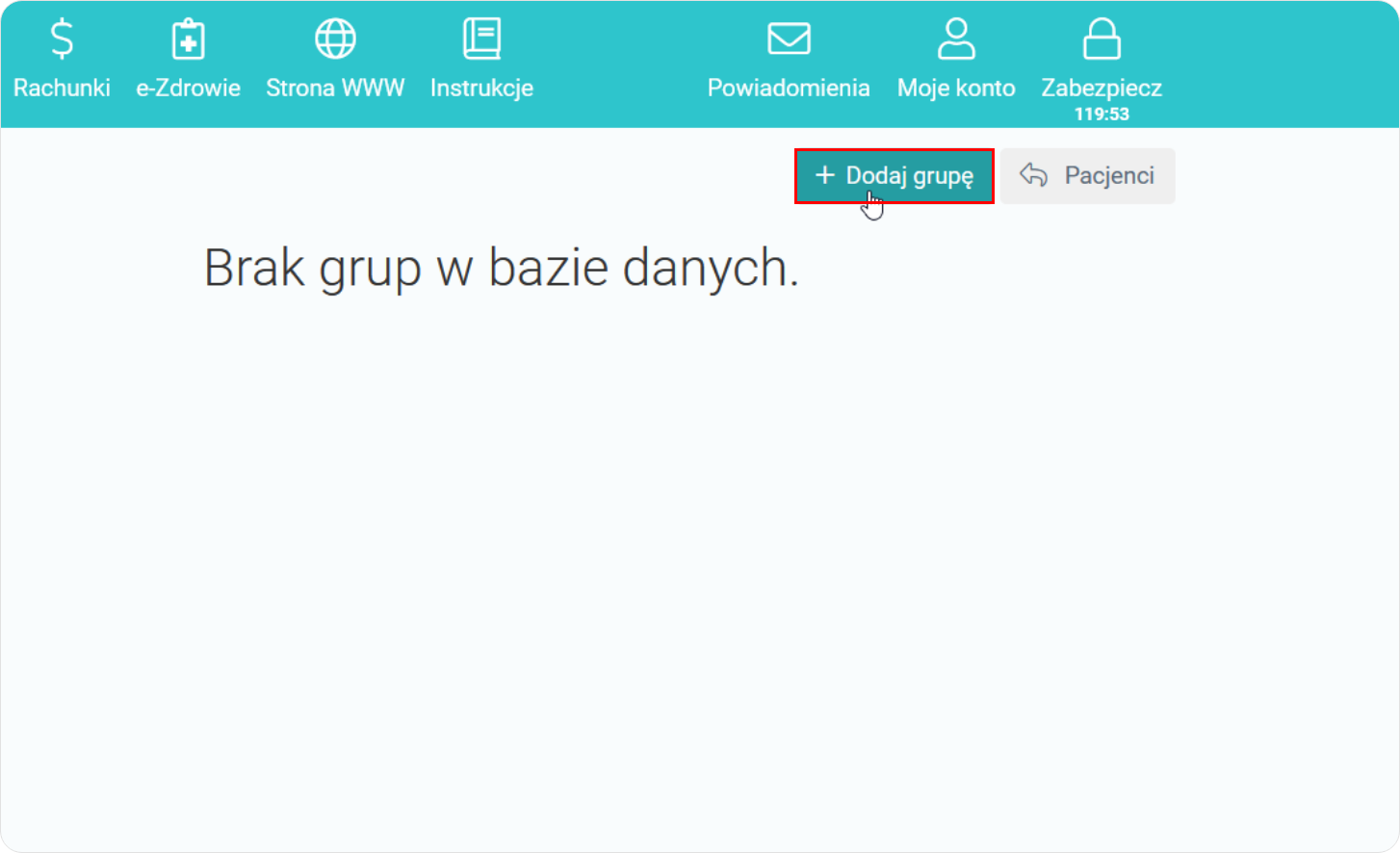Image resolution: width=1400 pixels, height=853 pixels.
Task: Open Powiadomienia envelope icon
Action: point(789,39)
